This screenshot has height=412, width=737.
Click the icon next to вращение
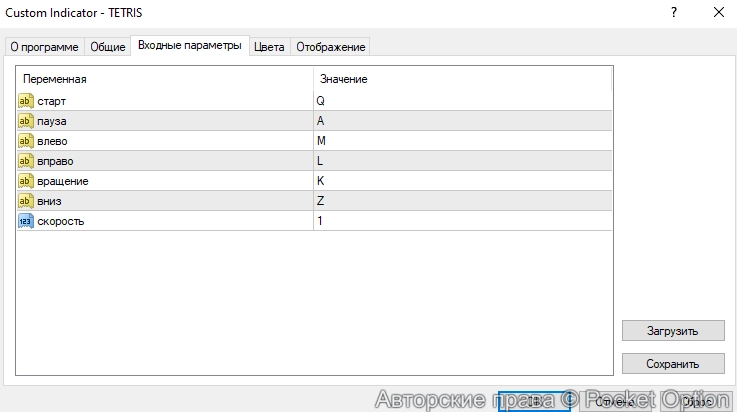pos(26,181)
